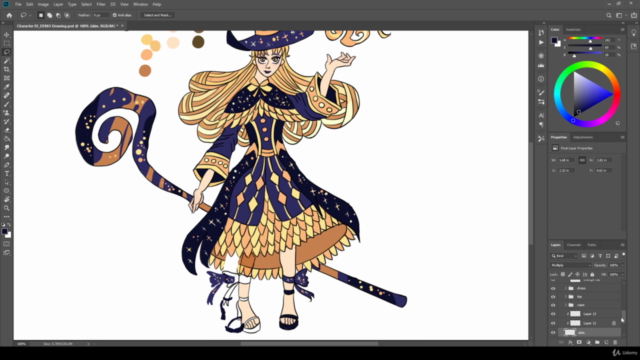Toggle lock all padlock icon
640x360 pixels.
click(592, 274)
